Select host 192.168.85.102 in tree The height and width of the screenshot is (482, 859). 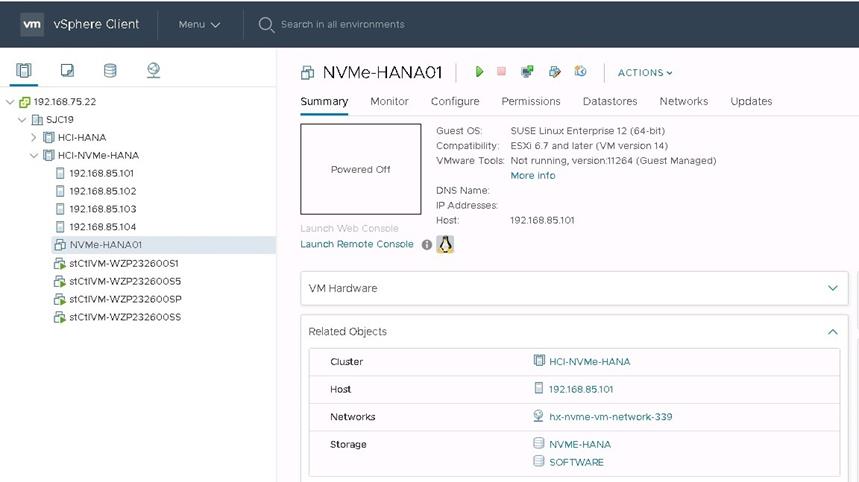coord(102,191)
